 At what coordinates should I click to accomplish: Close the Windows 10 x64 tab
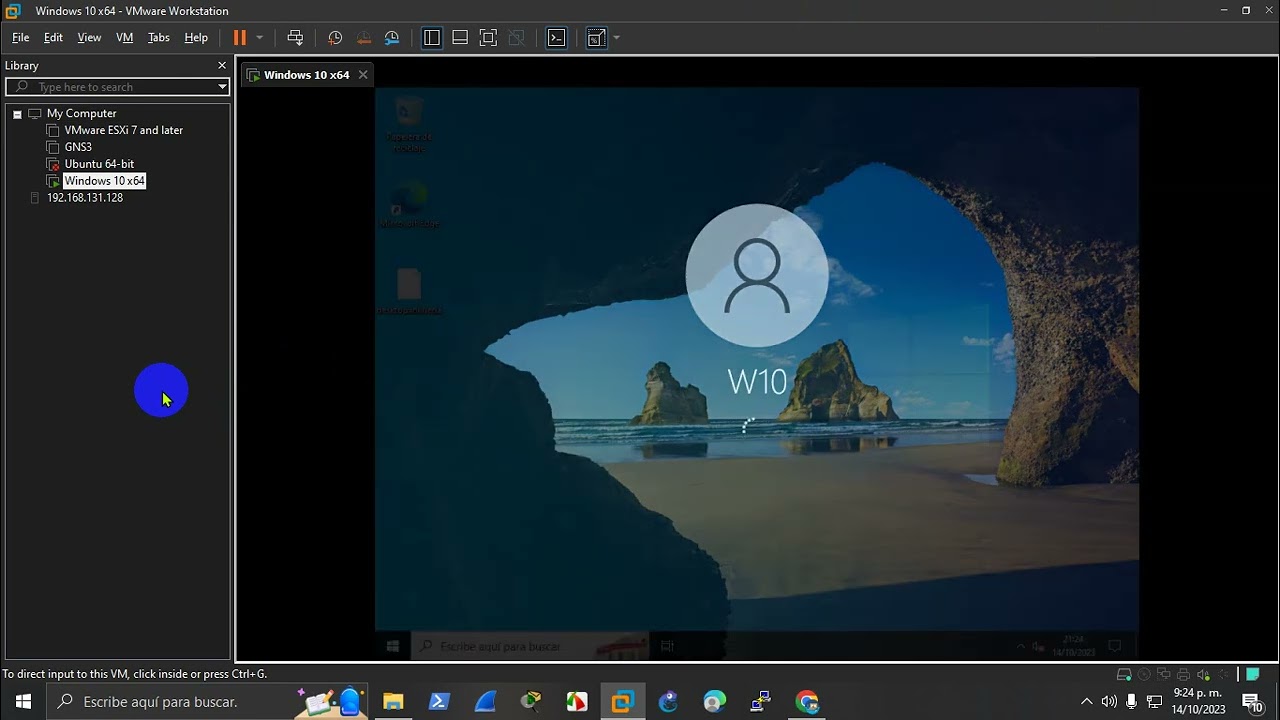363,75
